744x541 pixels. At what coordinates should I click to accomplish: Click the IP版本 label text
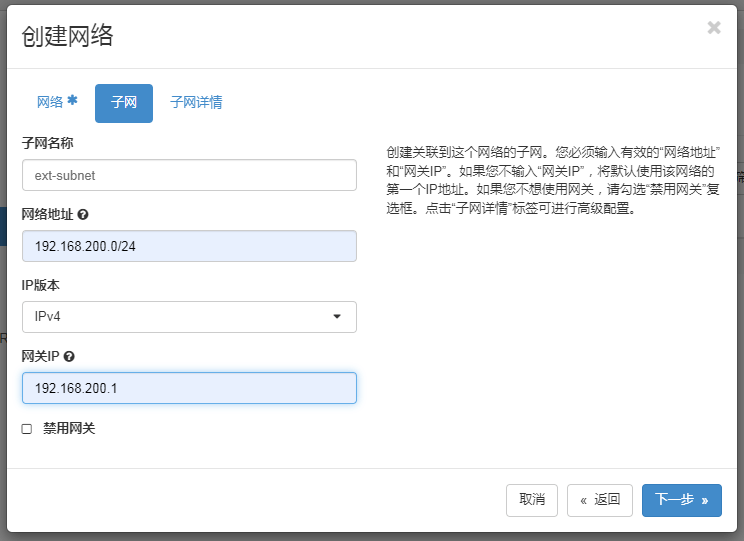41,285
